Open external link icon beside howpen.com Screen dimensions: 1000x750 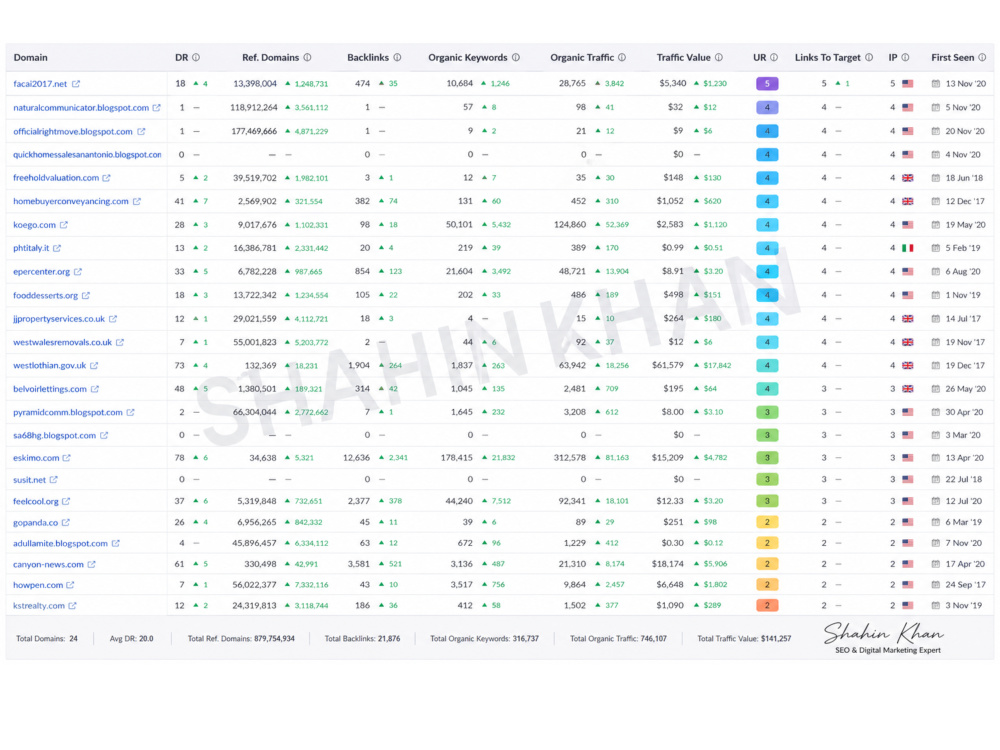click(x=70, y=585)
